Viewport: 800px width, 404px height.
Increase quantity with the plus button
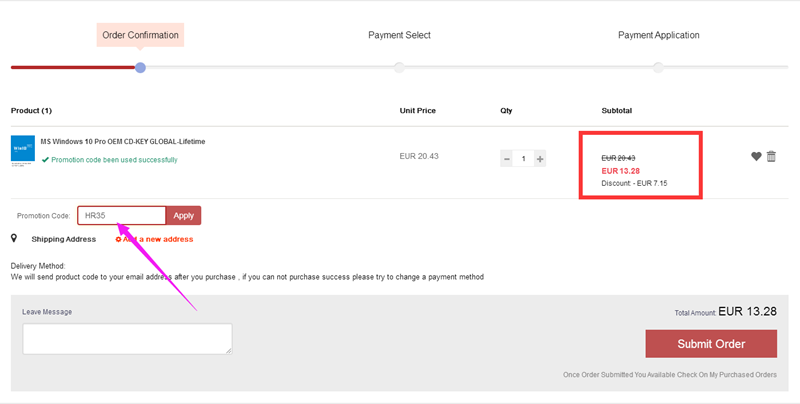pos(540,158)
